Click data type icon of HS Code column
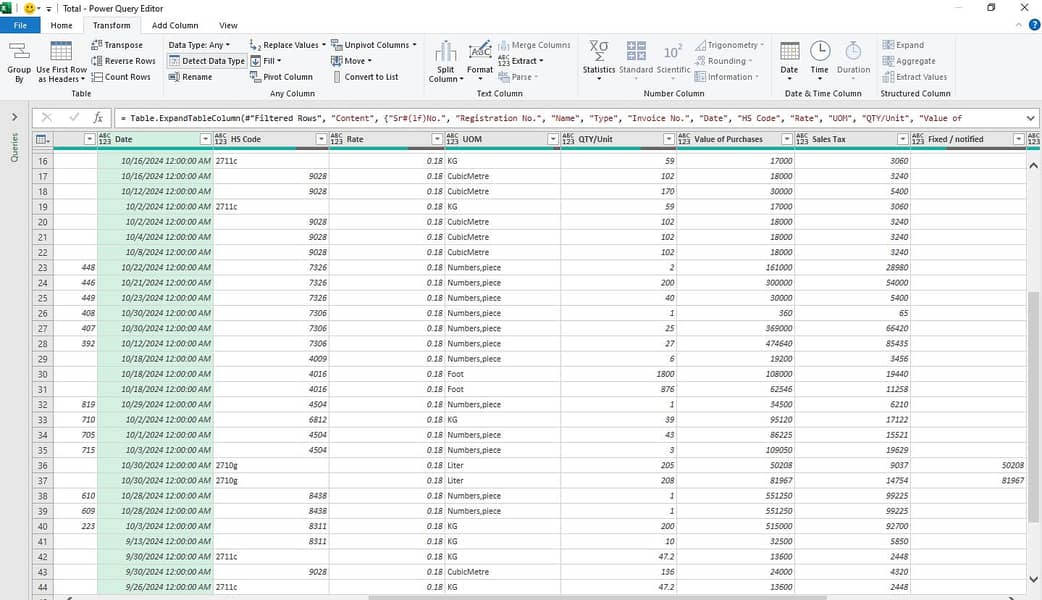Screen dimensions: 1042x600 [x=221, y=139]
